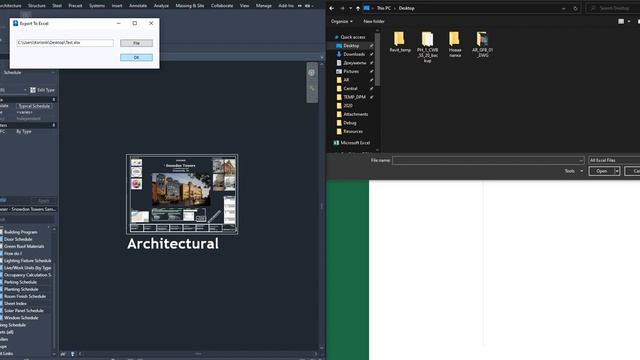Click the Typical Schedule template value button
The width and height of the screenshot is (640, 360).
tap(34, 106)
